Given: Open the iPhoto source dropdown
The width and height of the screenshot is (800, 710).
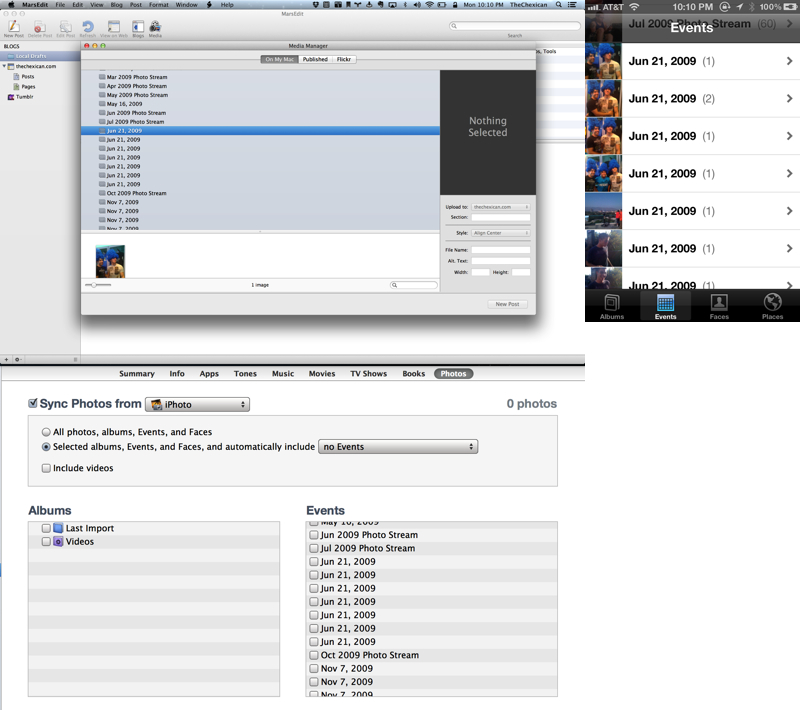Looking at the screenshot, I should coord(198,404).
